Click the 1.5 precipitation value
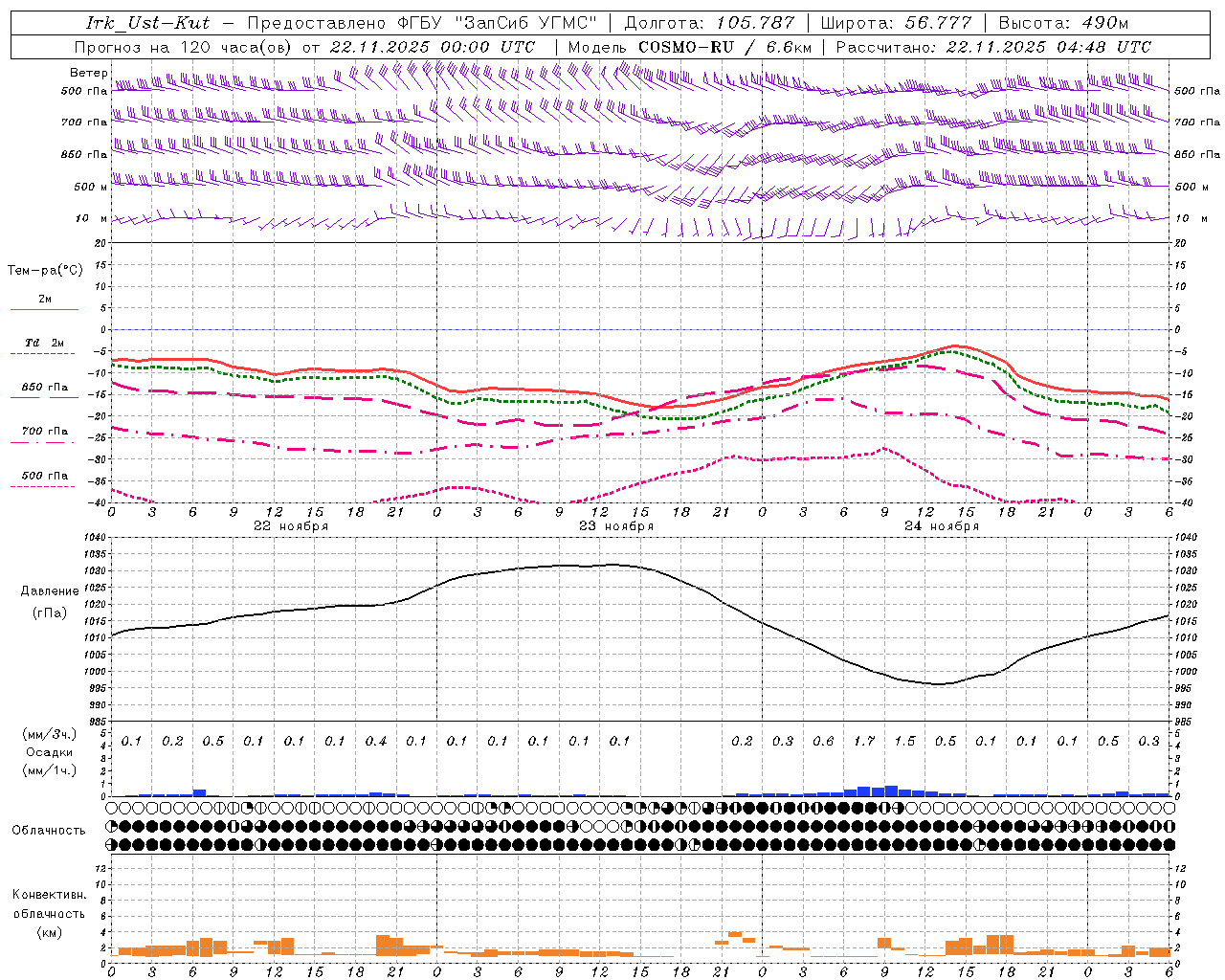Viewport: 1225px width, 980px height. (x=904, y=741)
